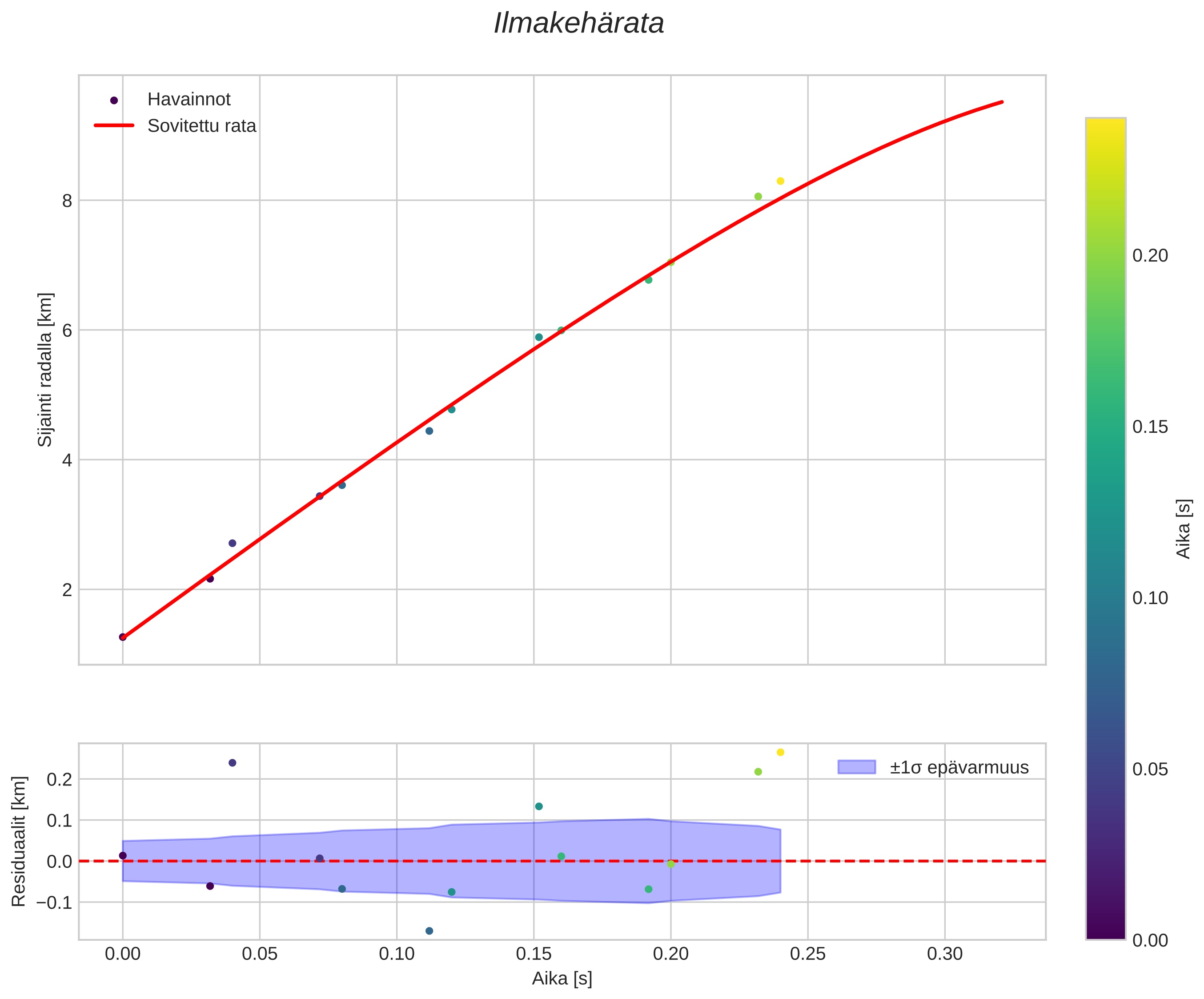Click the ±1σ epävarmuus legend text
Screen dimensions: 1204x999
coord(959,768)
